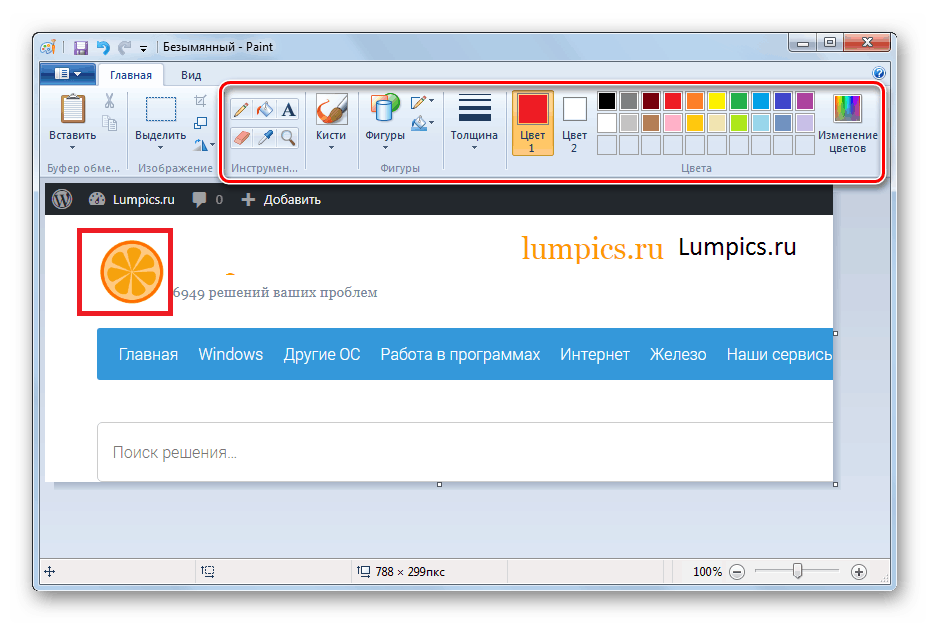Select the Text tool
The image size is (930, 624).
point(287,110)
